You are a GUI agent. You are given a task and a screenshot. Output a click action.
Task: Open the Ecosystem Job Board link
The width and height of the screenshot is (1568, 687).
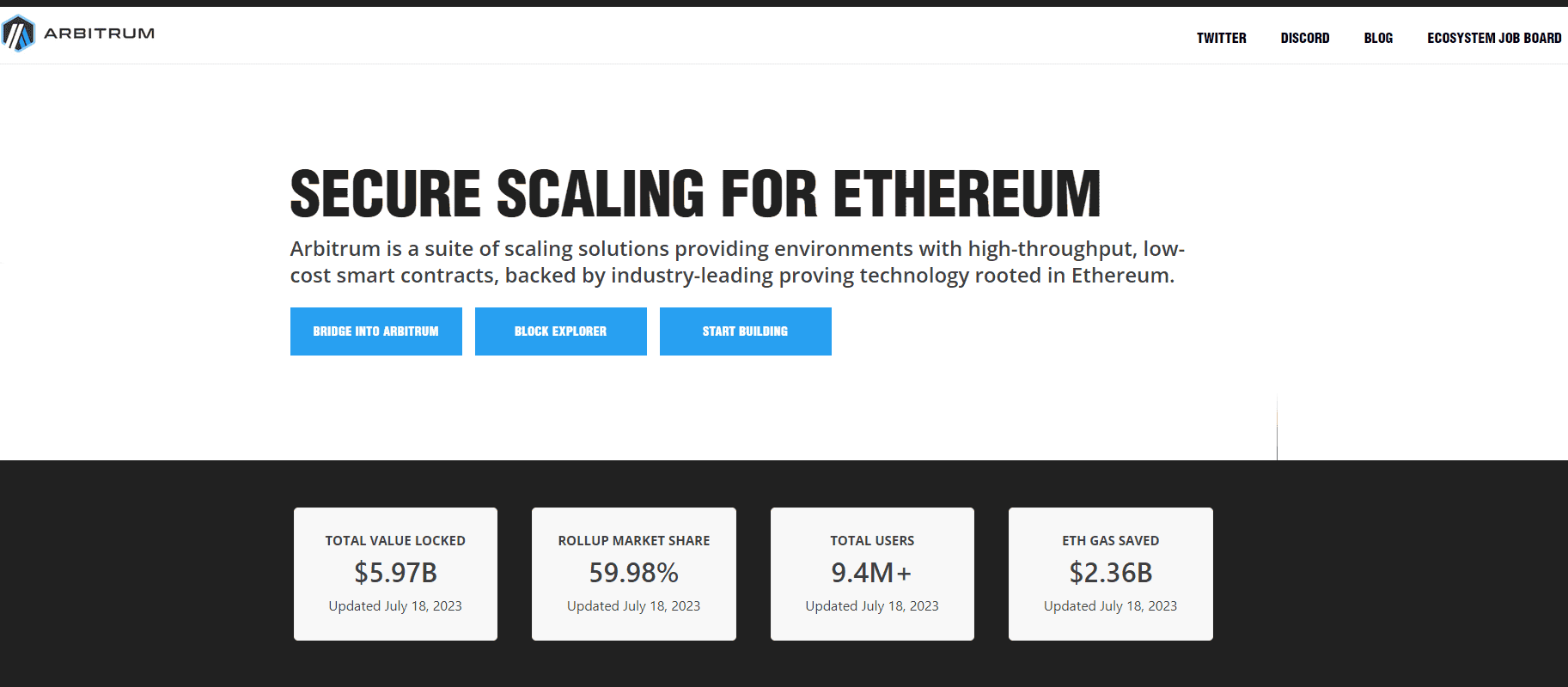click(x=1494, y=38)
